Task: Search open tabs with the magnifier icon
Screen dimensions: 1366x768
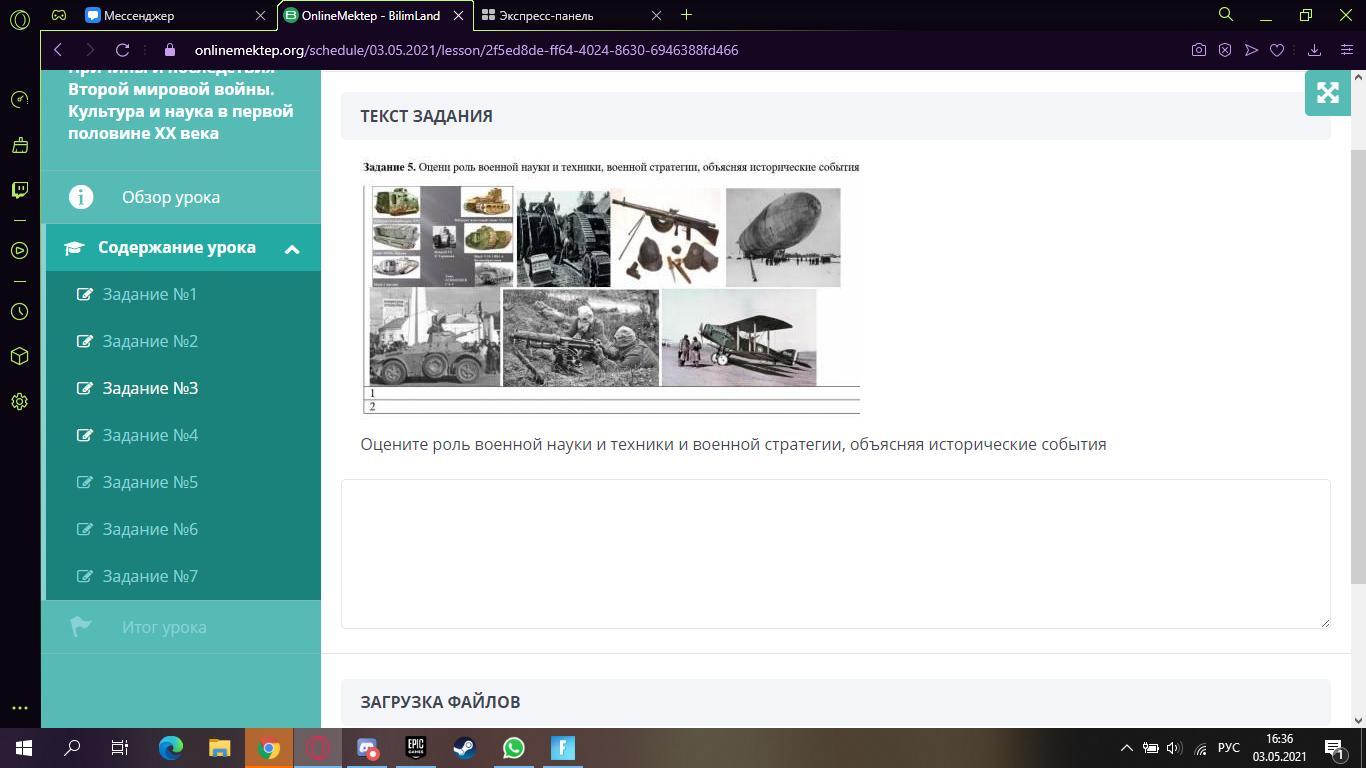Action: pos(1225,15)
